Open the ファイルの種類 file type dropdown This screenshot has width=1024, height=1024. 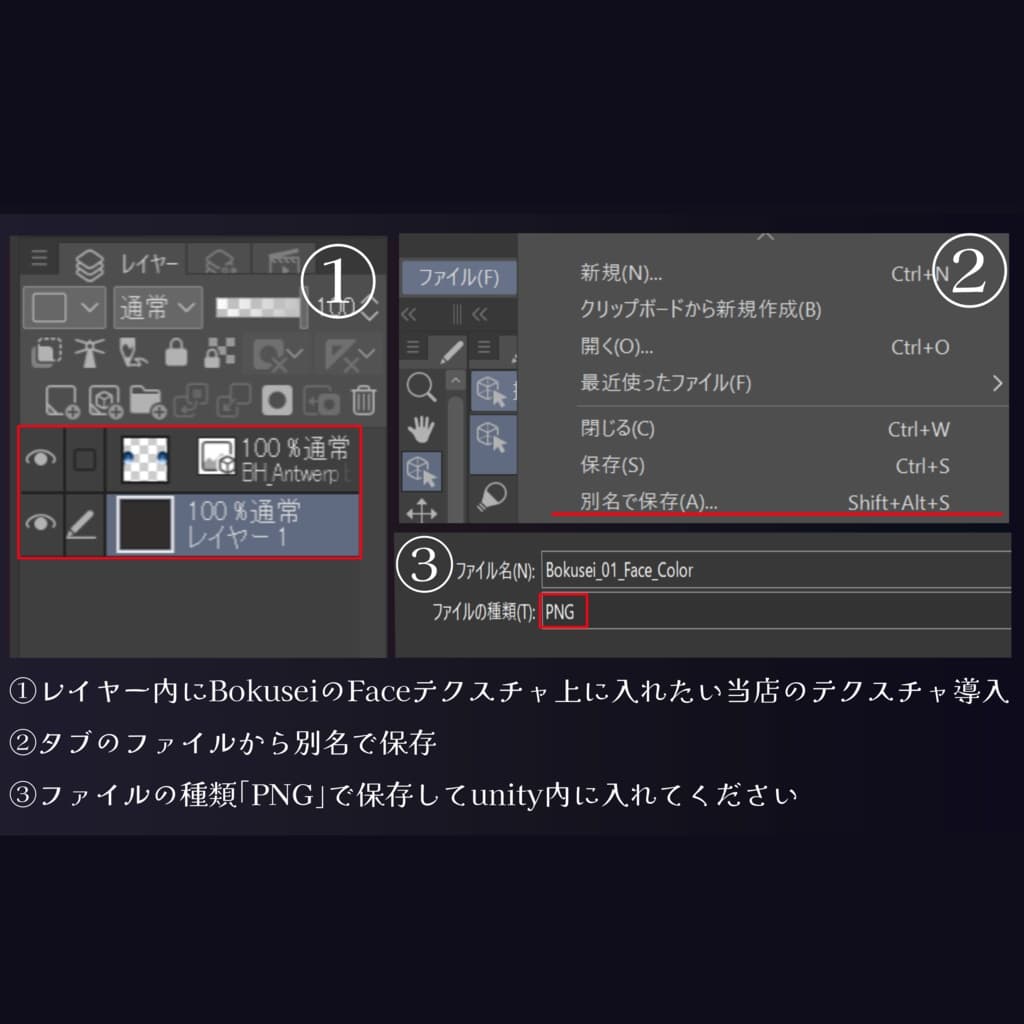(562, 611)
